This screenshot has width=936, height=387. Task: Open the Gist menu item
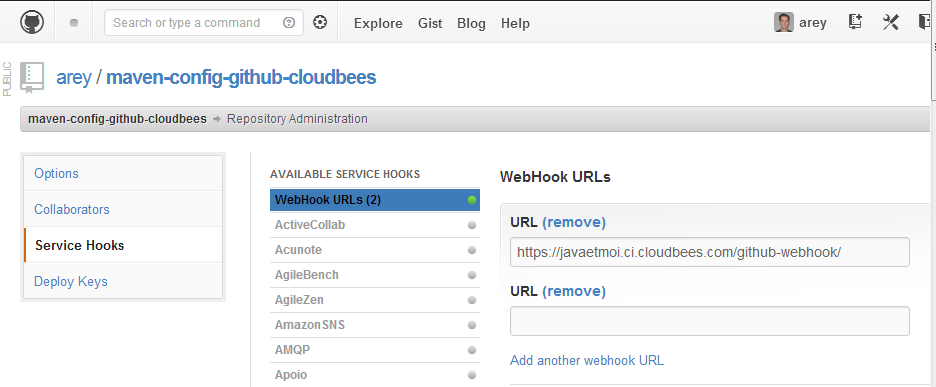click(430, 23)
